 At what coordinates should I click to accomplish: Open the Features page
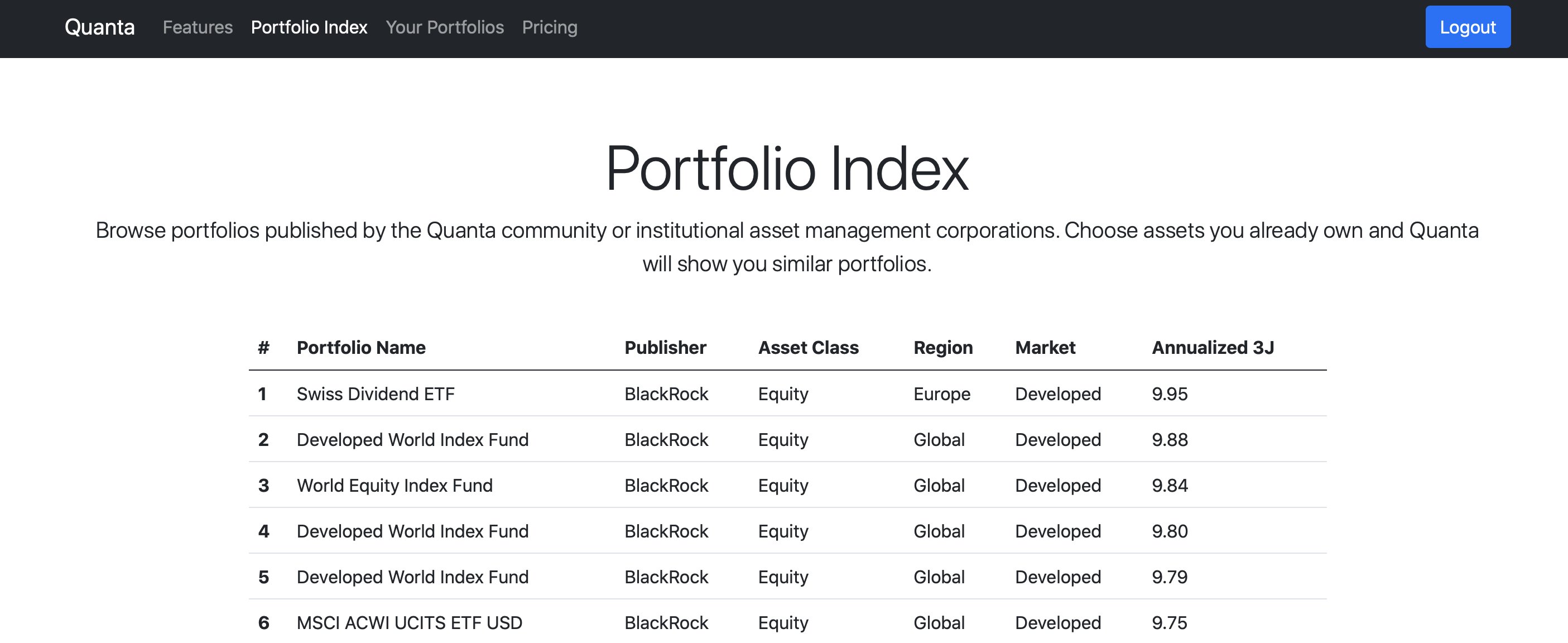coord(197,27)
